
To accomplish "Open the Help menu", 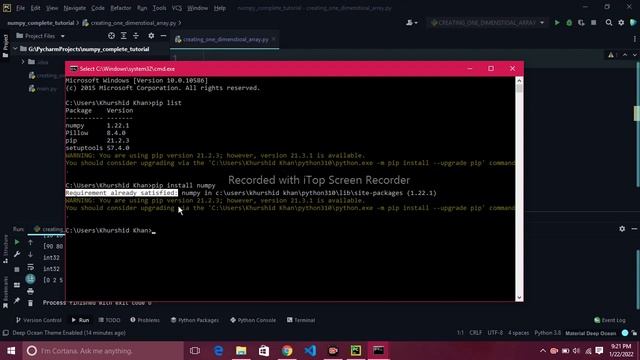I will tap(220, 8).
